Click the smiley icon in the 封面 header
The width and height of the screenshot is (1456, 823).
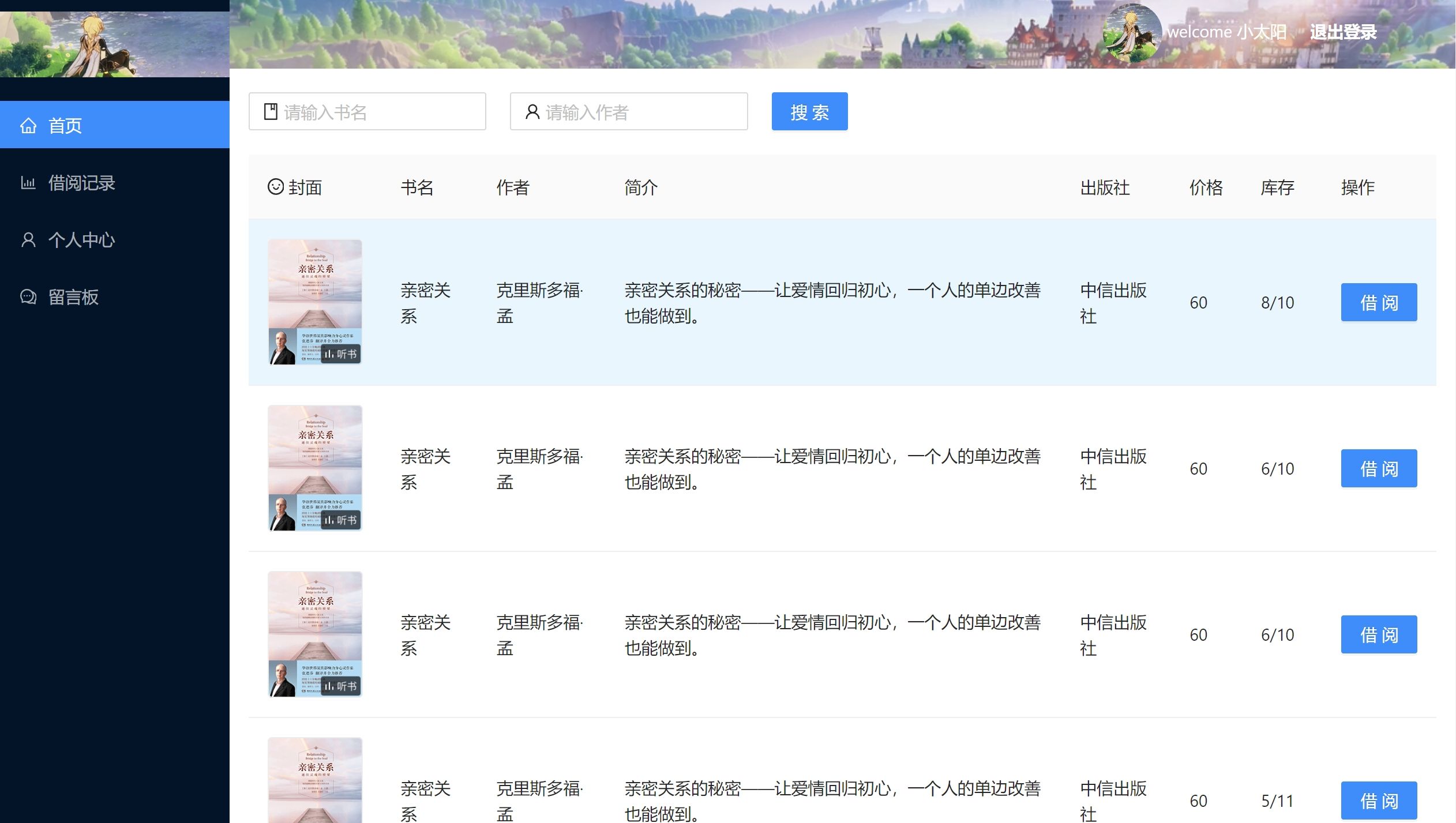pyautogui.click(x=276, y=186)
